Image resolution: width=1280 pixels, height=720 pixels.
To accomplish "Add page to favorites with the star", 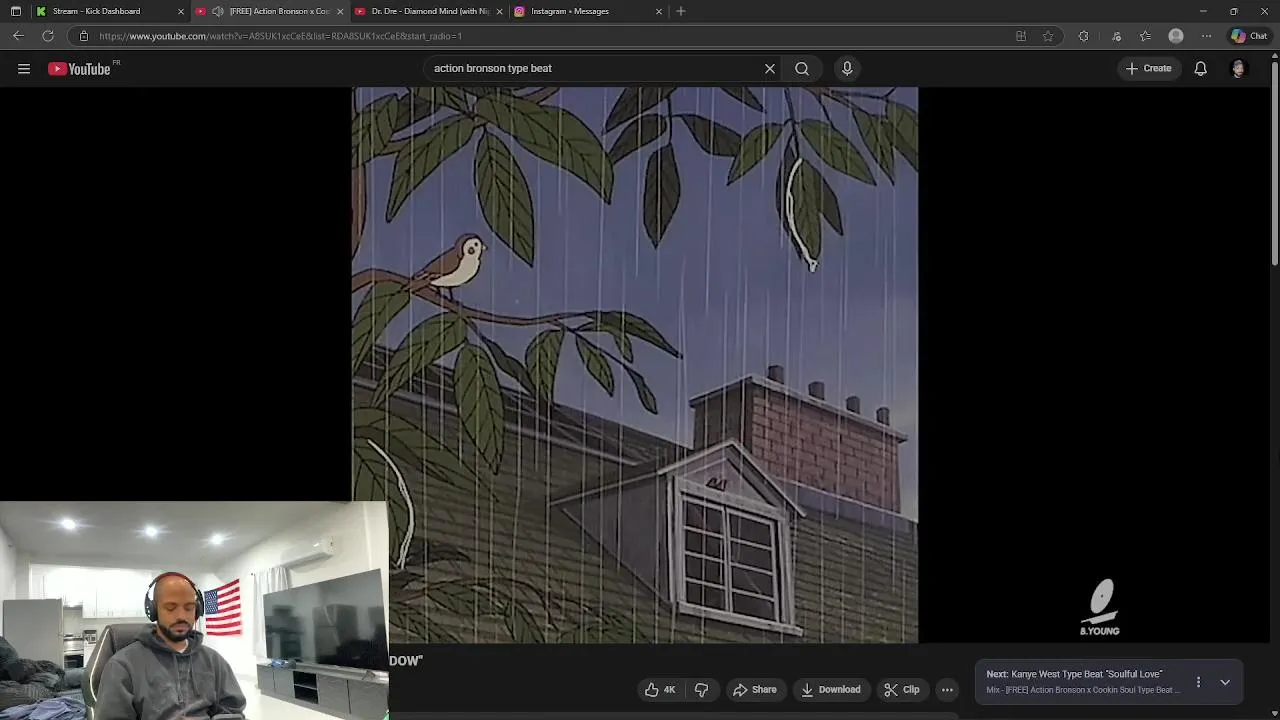I will coord(1048,36).
